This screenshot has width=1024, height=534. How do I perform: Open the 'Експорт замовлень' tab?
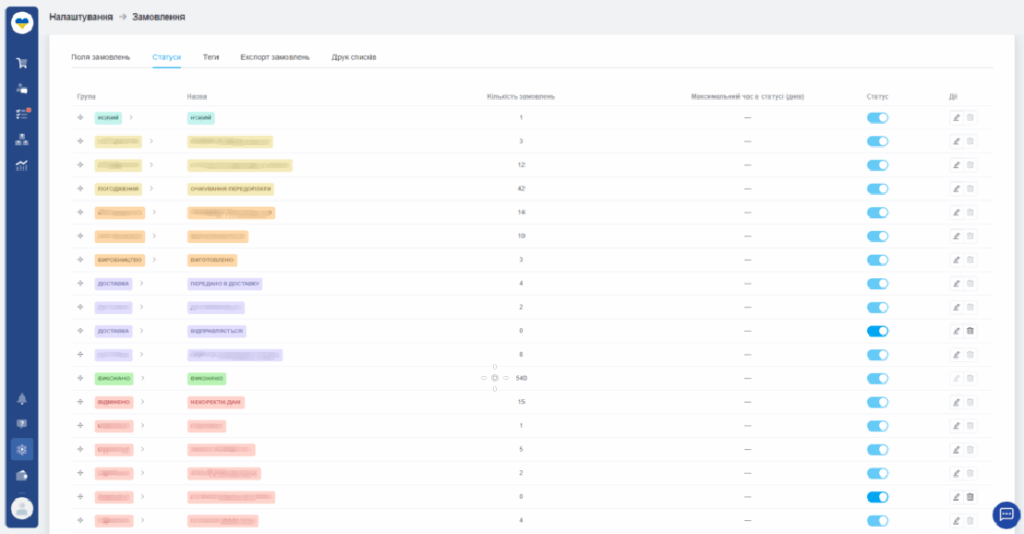tap(275, 57)
